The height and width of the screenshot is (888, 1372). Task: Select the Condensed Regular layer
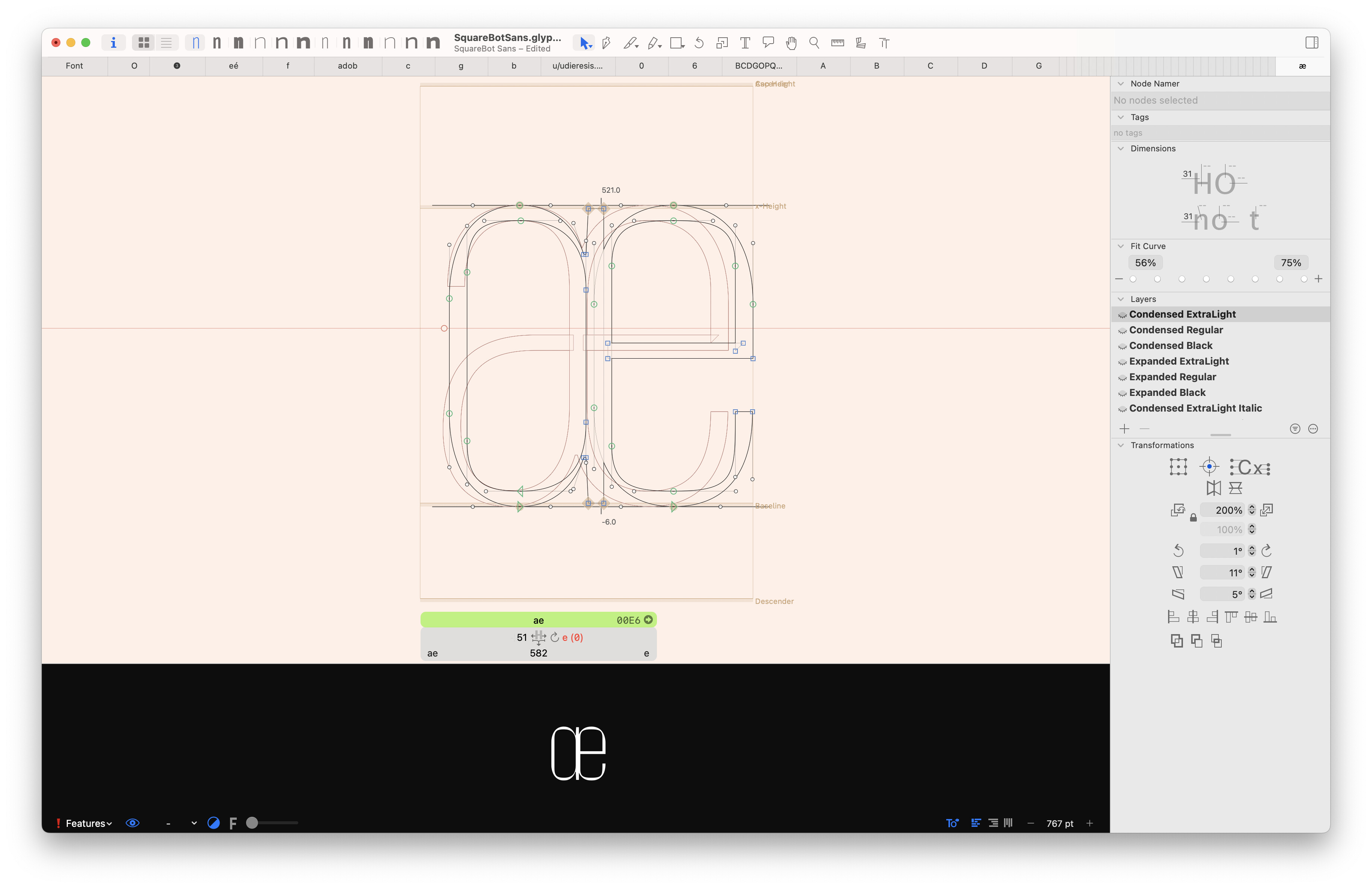[1176, 330]
